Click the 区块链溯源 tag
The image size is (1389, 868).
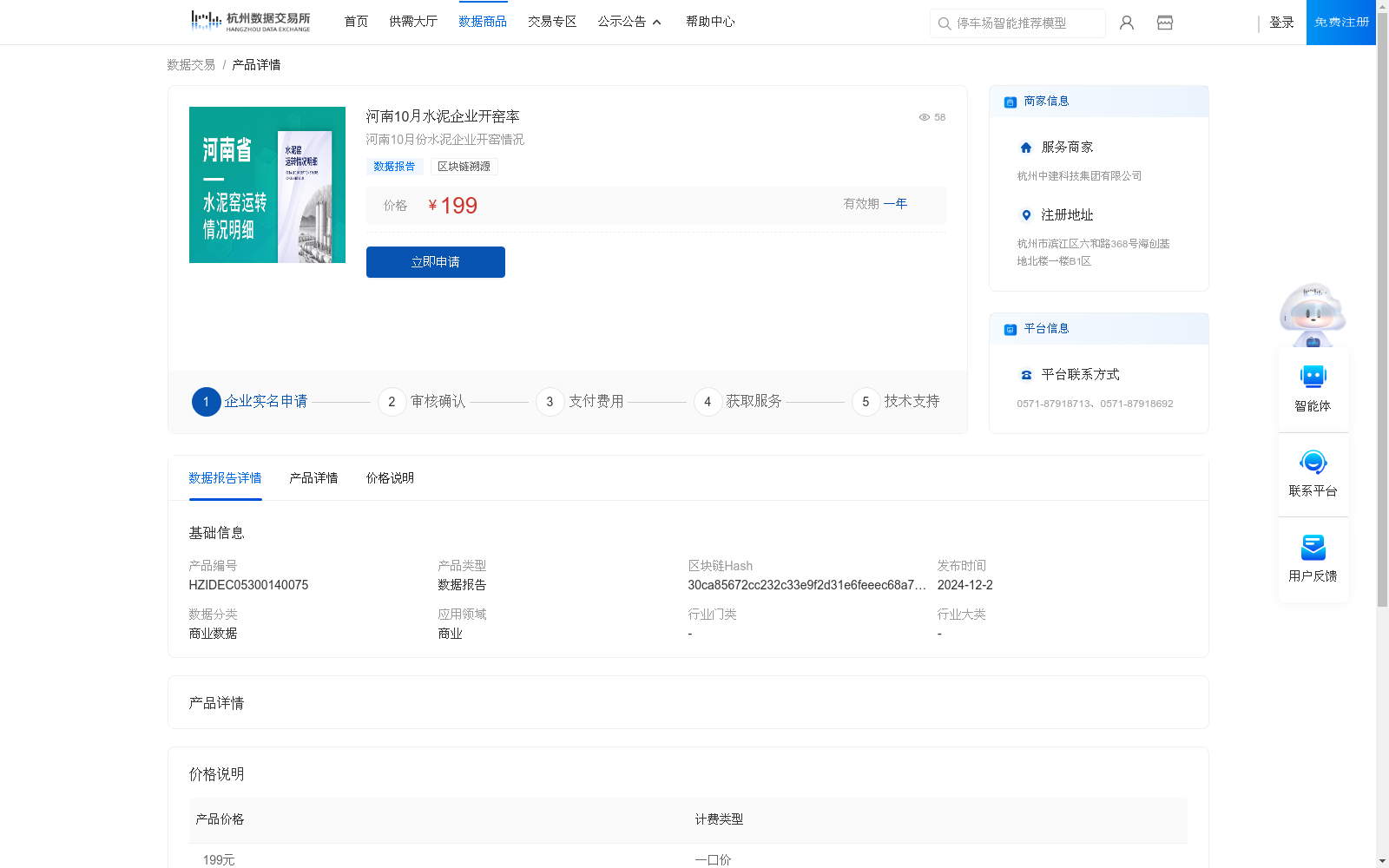(x=464, y=167)
